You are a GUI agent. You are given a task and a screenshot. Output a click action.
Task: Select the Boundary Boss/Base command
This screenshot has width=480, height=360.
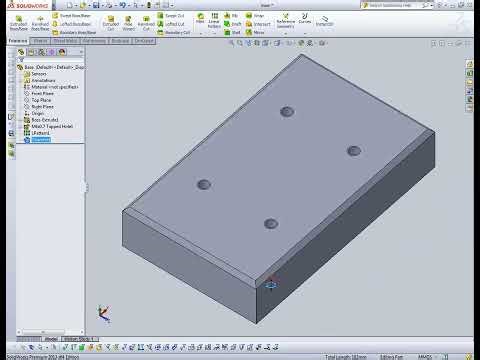74,32
